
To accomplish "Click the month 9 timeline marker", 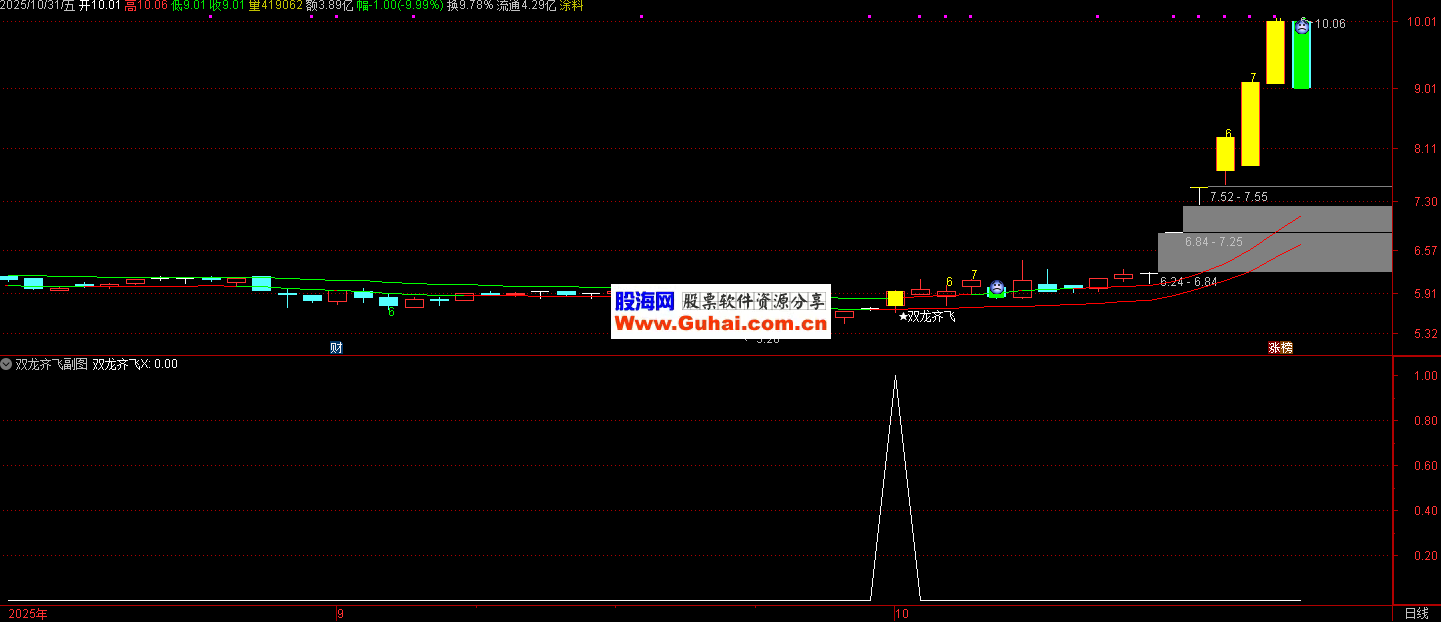I will click(x=339, y=614).
